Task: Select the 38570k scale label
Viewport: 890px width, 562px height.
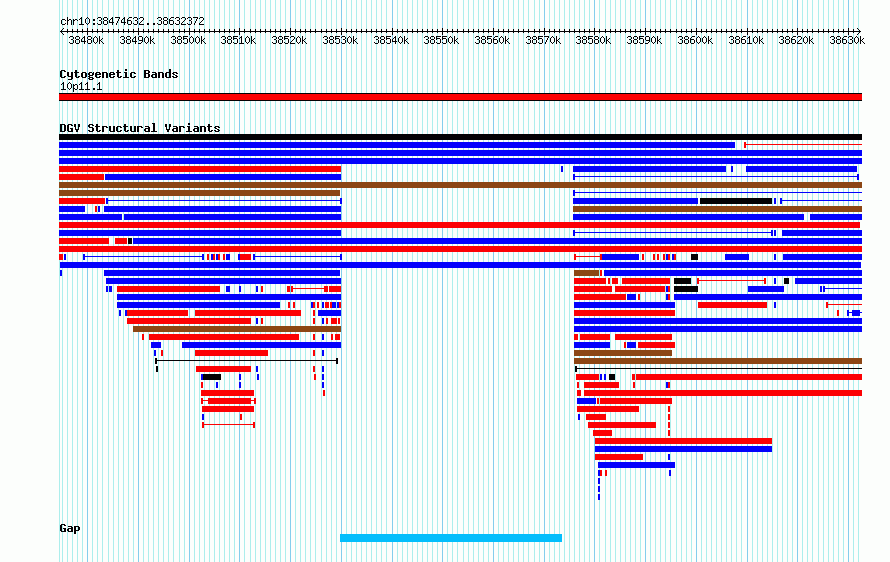Action: click(543, 41)
